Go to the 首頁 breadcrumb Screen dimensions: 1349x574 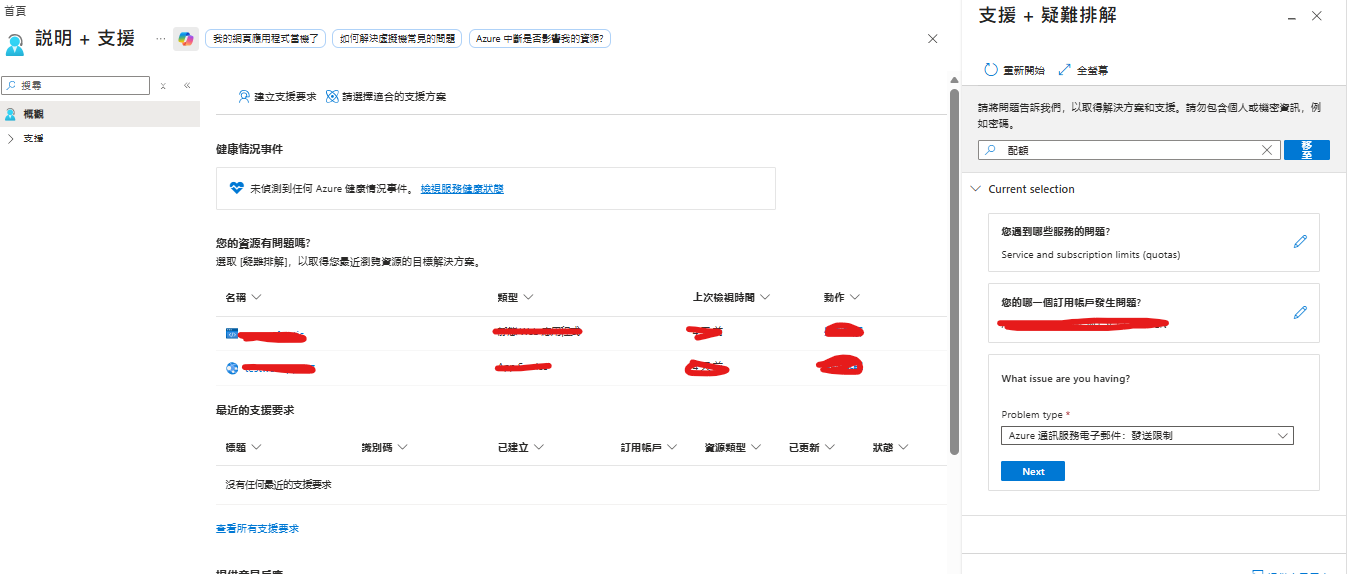(x=15, y=11)
